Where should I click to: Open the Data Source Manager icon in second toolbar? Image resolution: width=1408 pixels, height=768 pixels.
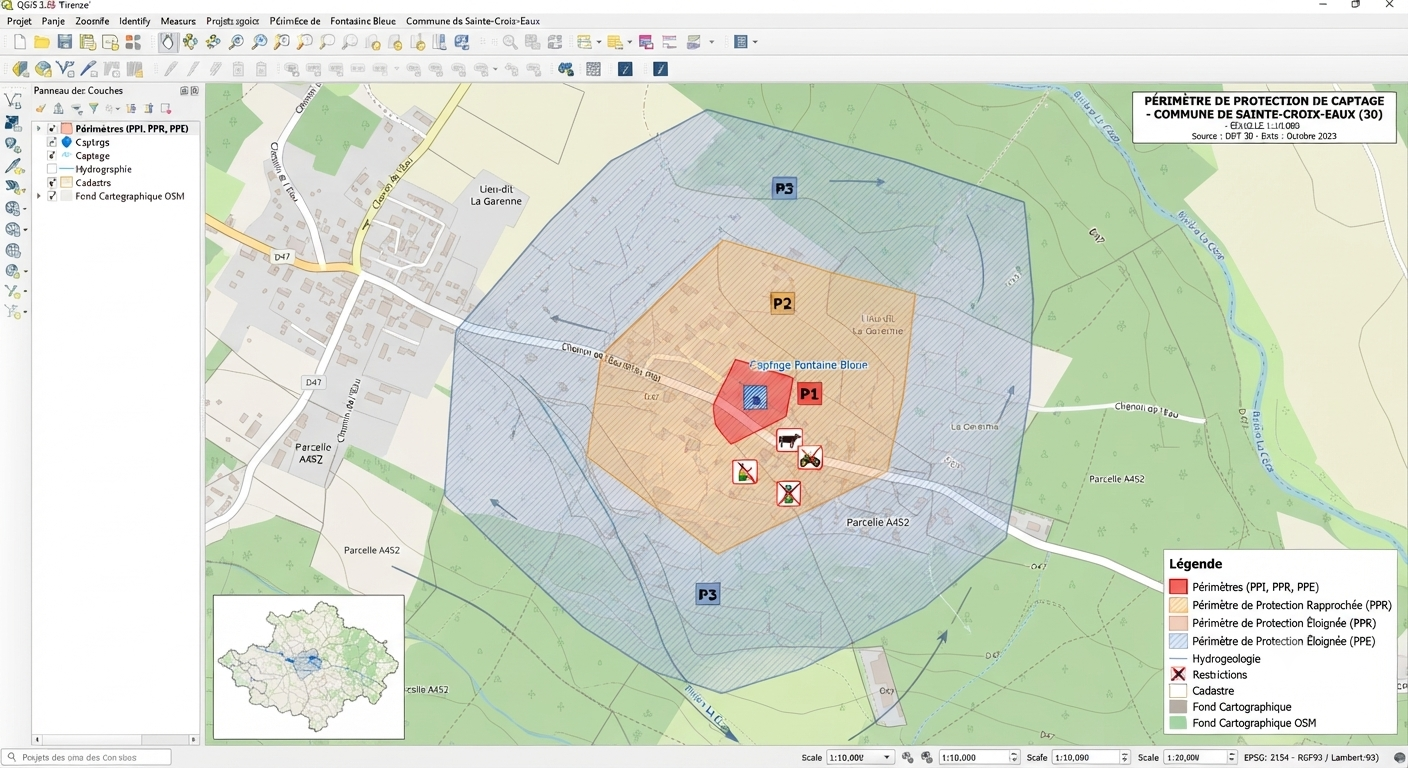20,69
